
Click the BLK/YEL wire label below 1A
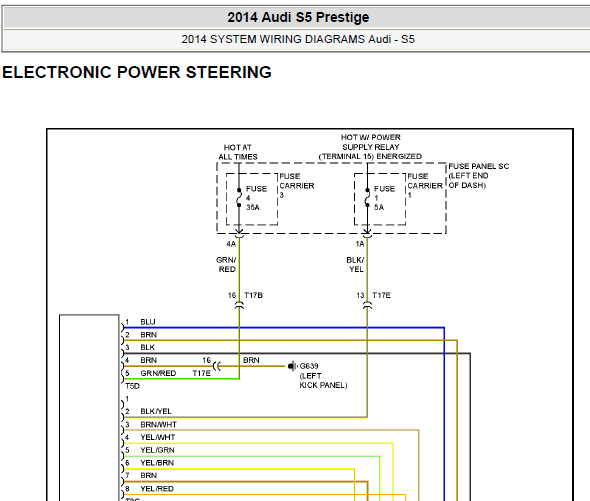[355, 265]
